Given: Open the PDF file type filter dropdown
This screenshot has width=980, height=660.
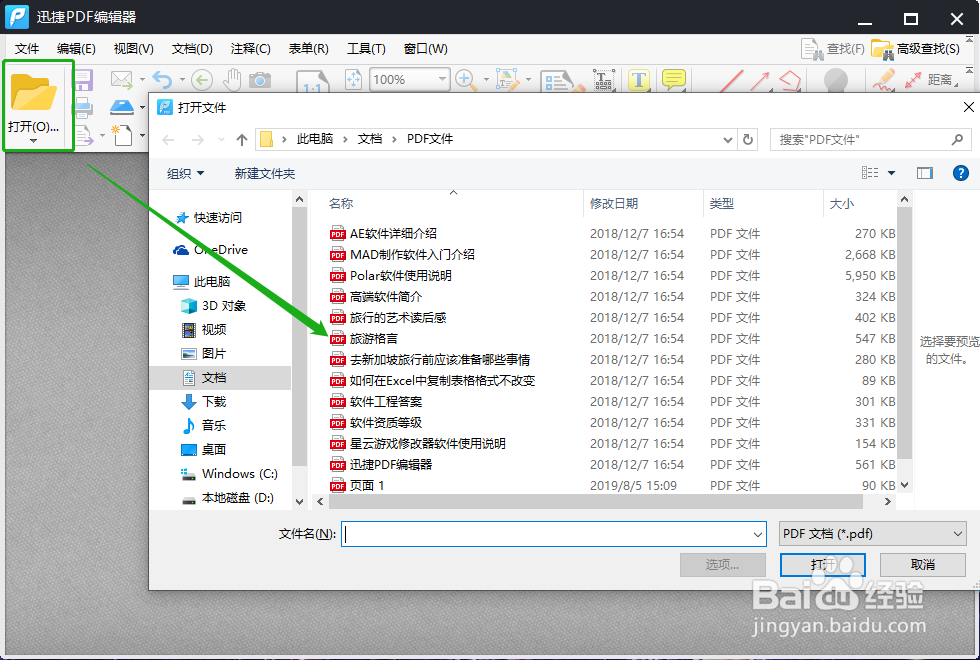Looking at the screenshot, I should 872,534.
